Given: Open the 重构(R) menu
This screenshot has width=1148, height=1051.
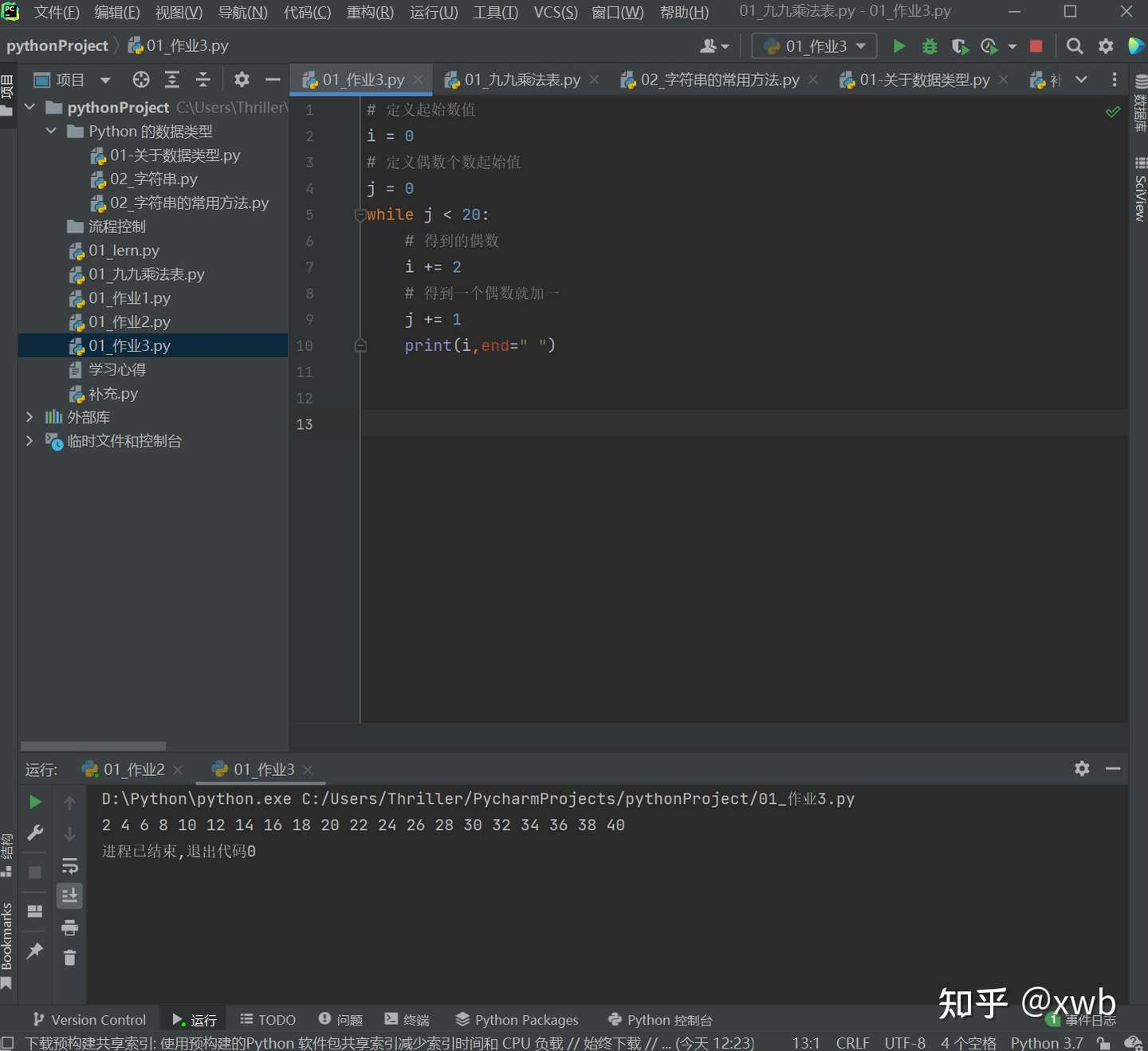Looking at the screenshot, I should [x=370, y=12].
